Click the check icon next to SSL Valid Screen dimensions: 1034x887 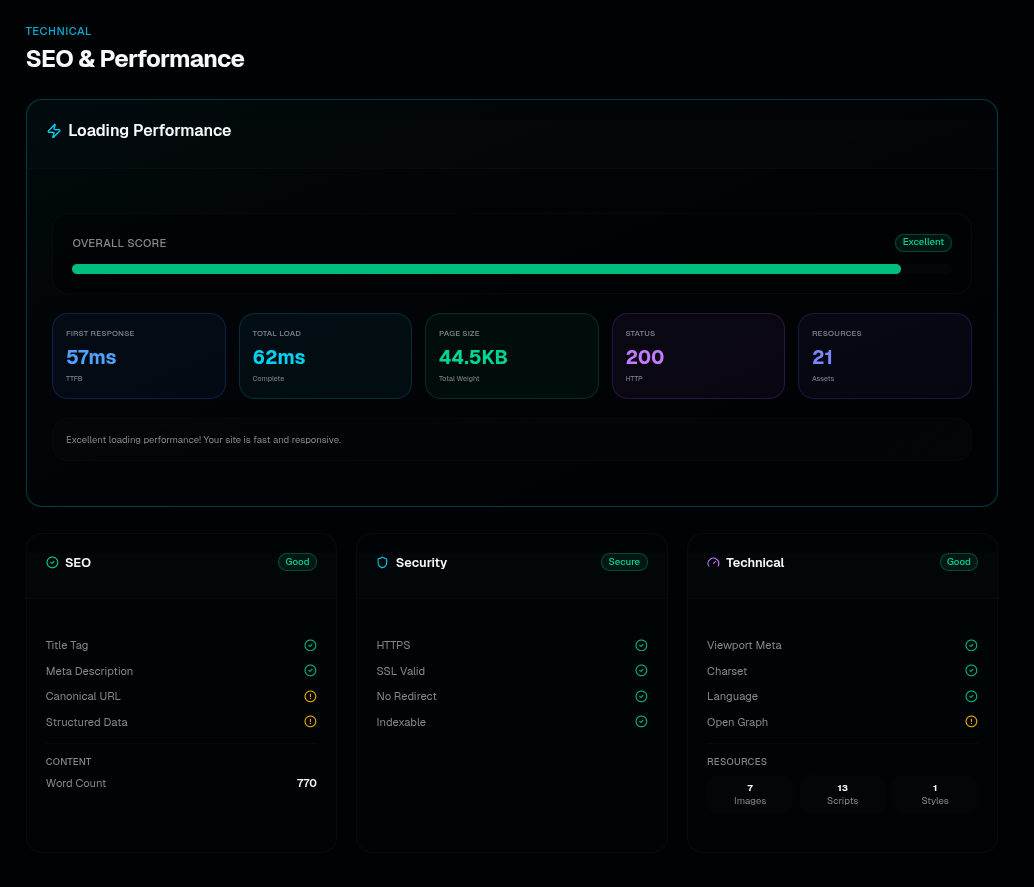click(641, 671)
